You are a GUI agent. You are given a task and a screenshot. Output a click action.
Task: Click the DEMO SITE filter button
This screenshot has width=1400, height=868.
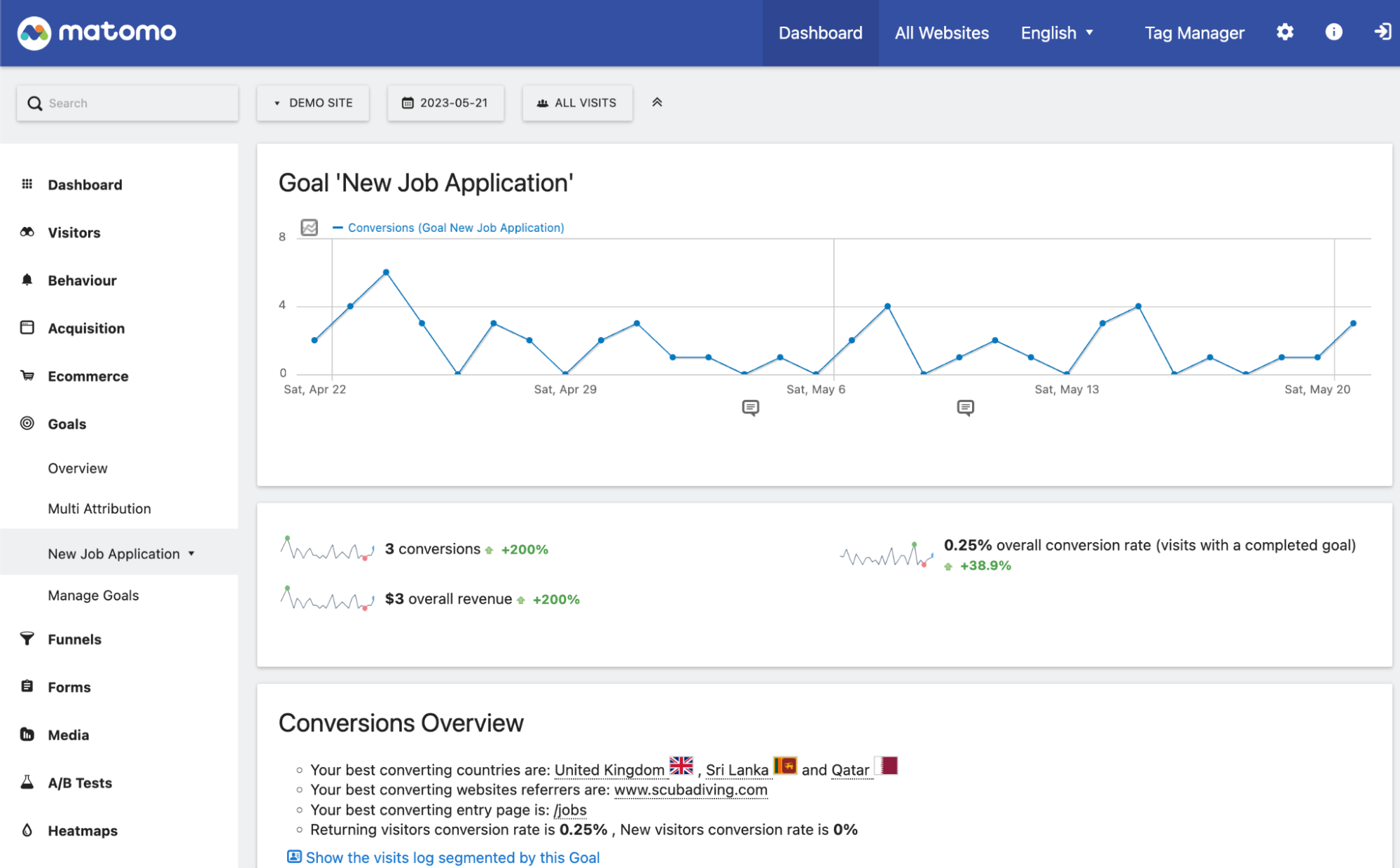314,103
